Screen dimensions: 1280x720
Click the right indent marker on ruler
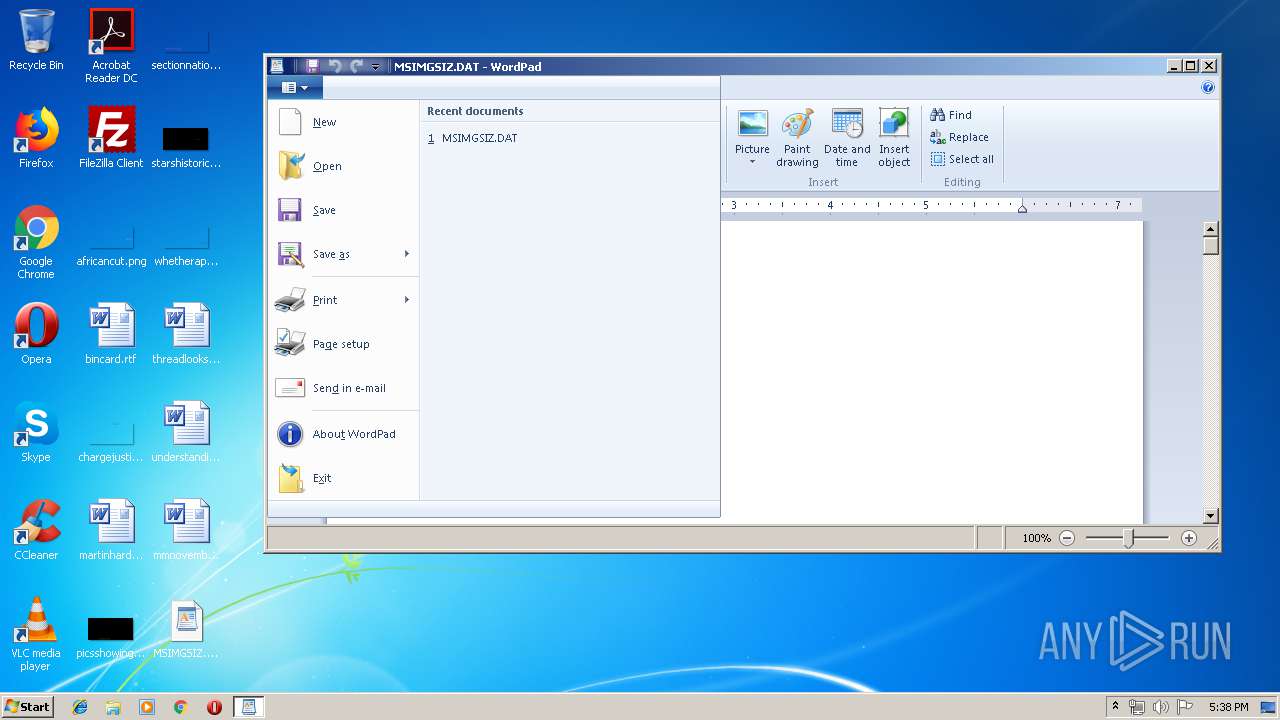[1022, 208]
